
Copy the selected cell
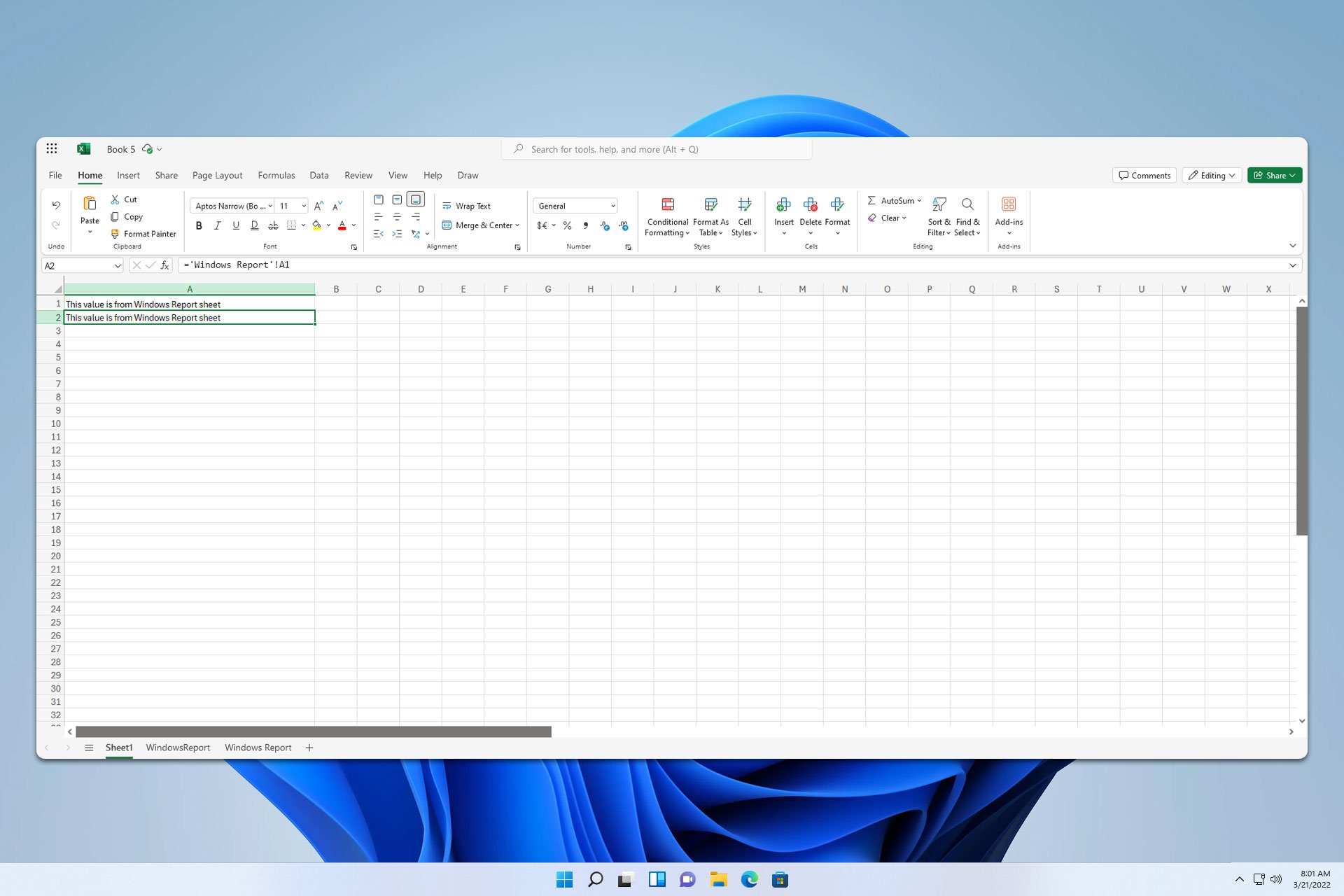click(127, 217)
